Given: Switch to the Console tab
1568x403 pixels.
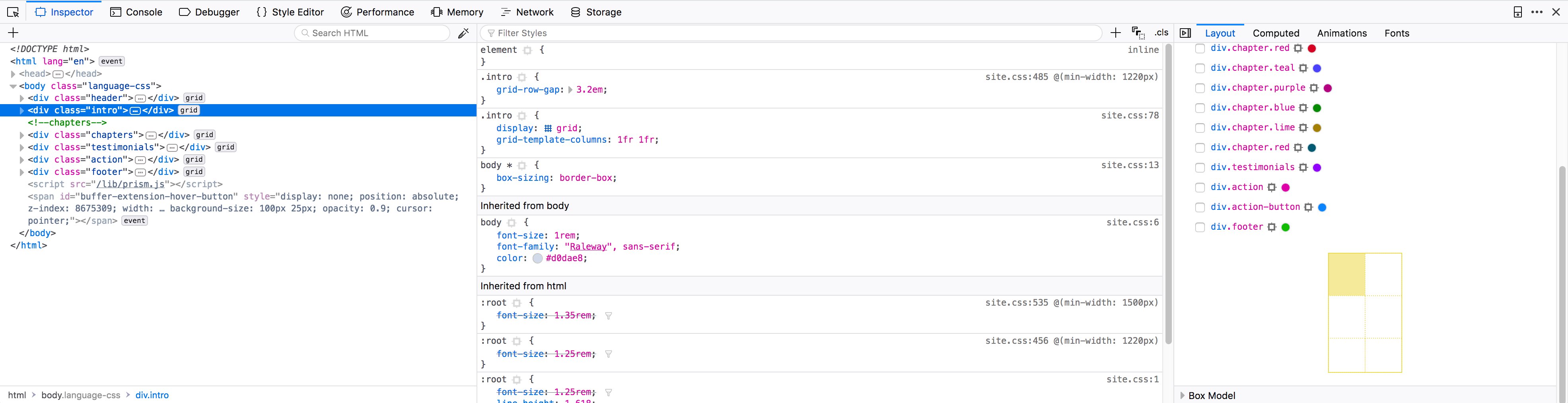Looking at the screenshot, I should click(x=136, y=12).
